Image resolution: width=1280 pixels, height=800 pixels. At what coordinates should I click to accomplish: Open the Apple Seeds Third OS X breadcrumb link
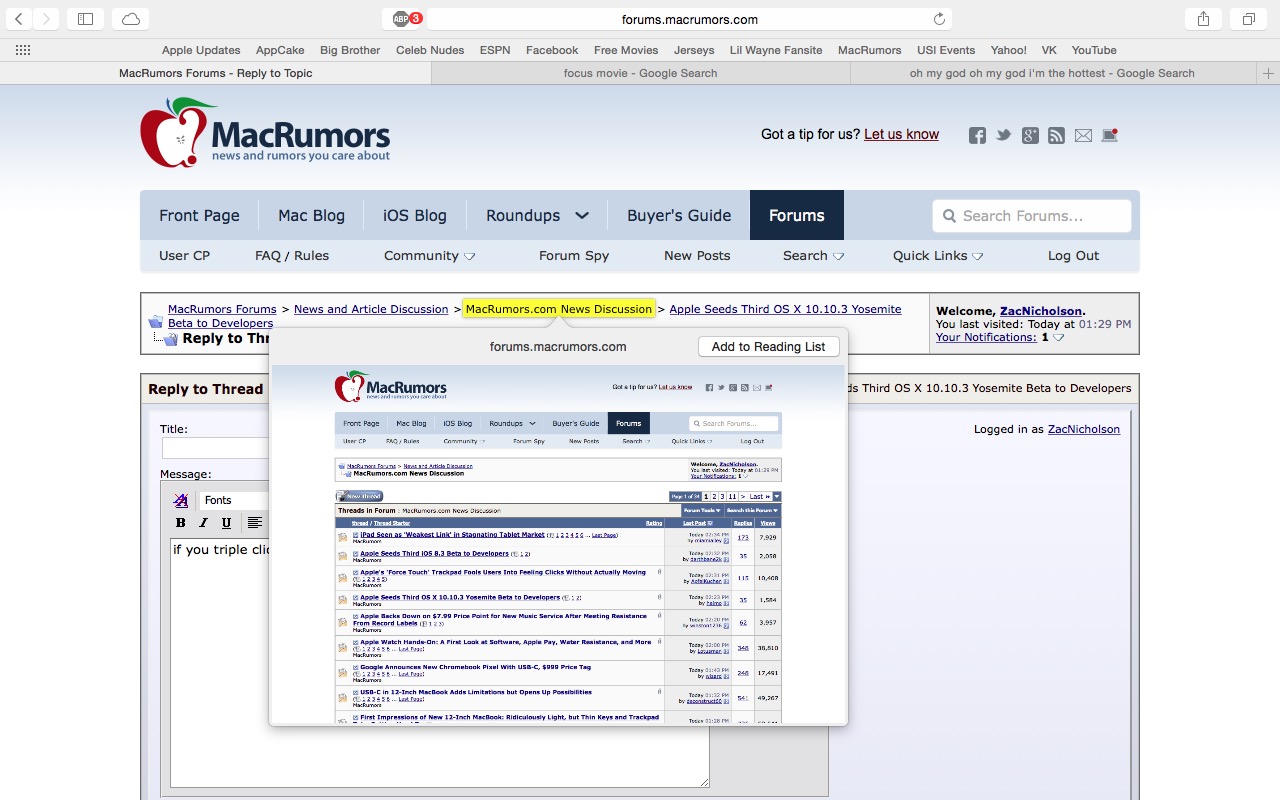tap(785, 309)
